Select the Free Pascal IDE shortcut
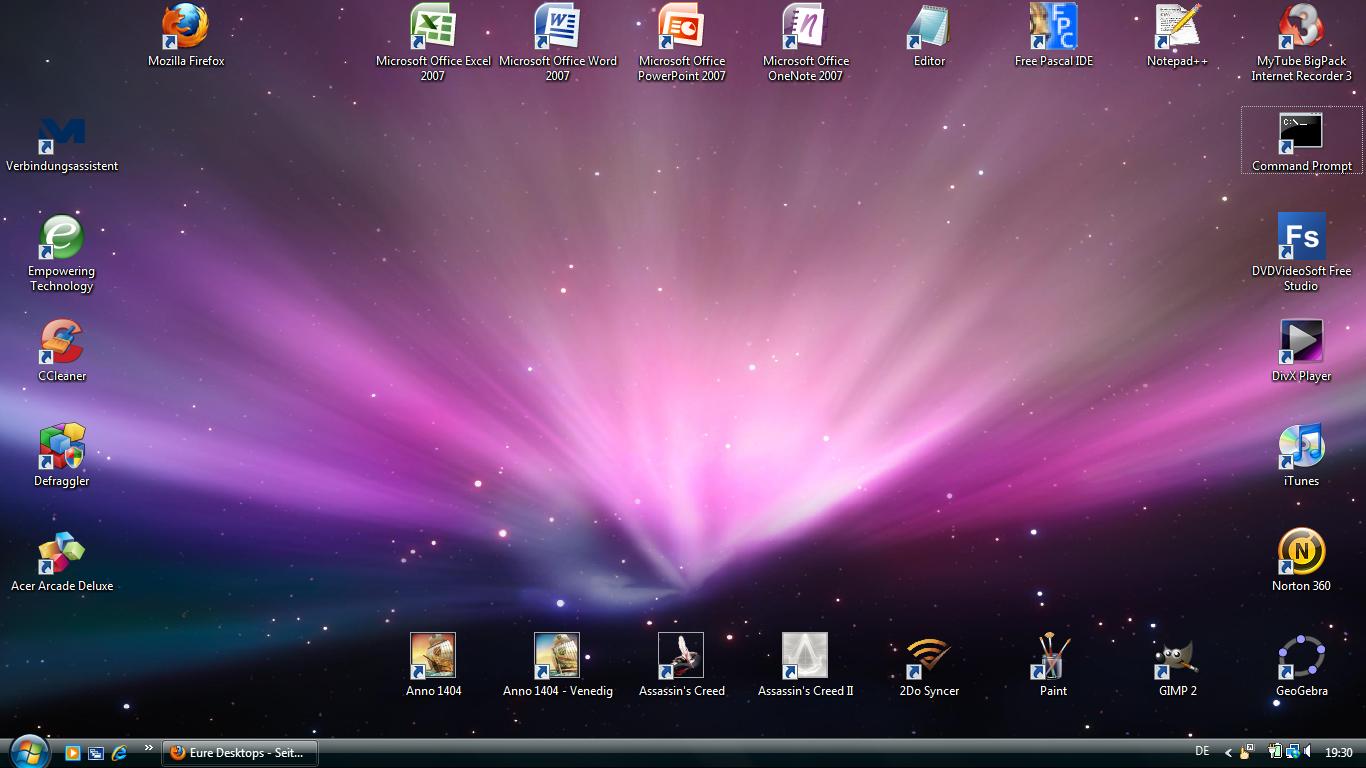Image resolution: width=1366 pixels, height=768 pixels. 1054,36
